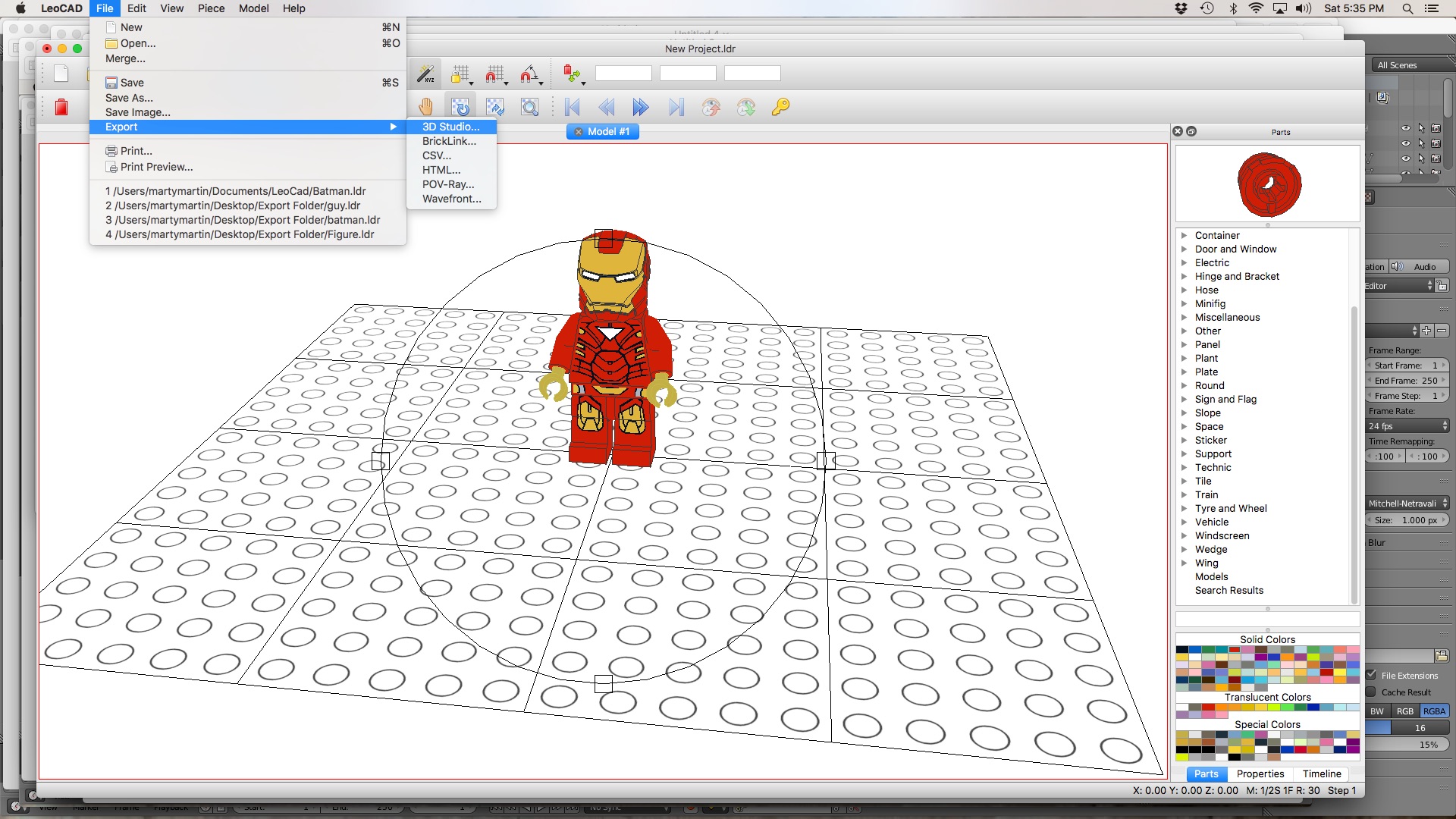Screen dimensions: 1456x819
Task: Click the red Delete piece icon
Action: point(61,107)
